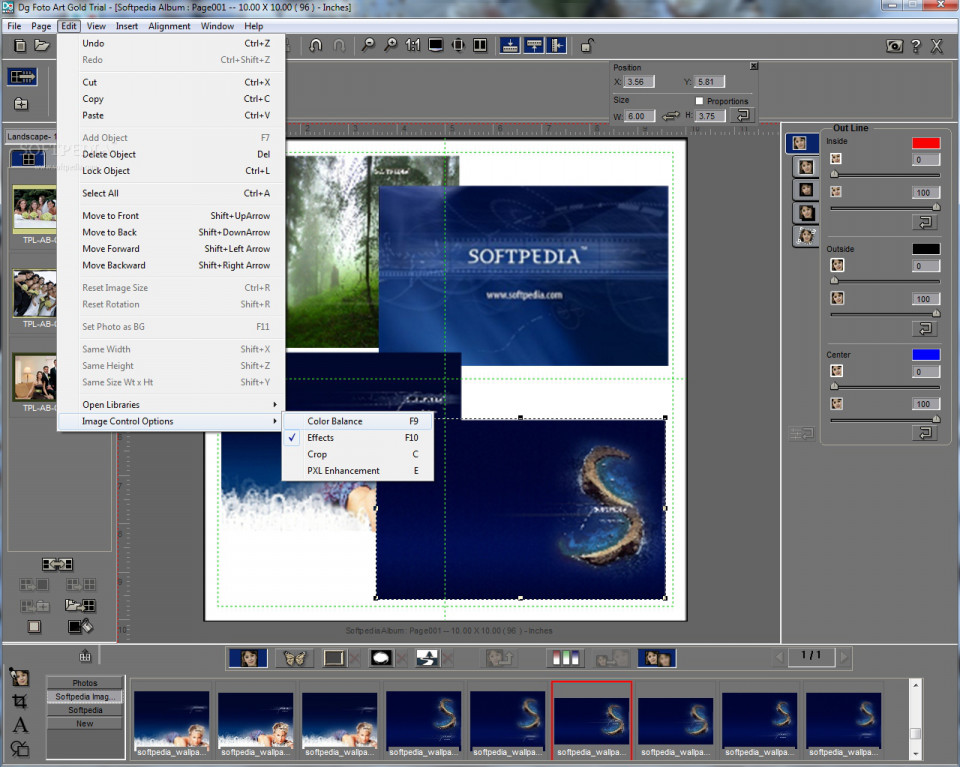Click the camera snapshot icon at top right
Viewport: 960px width, 767px height.
click(894, 46)
